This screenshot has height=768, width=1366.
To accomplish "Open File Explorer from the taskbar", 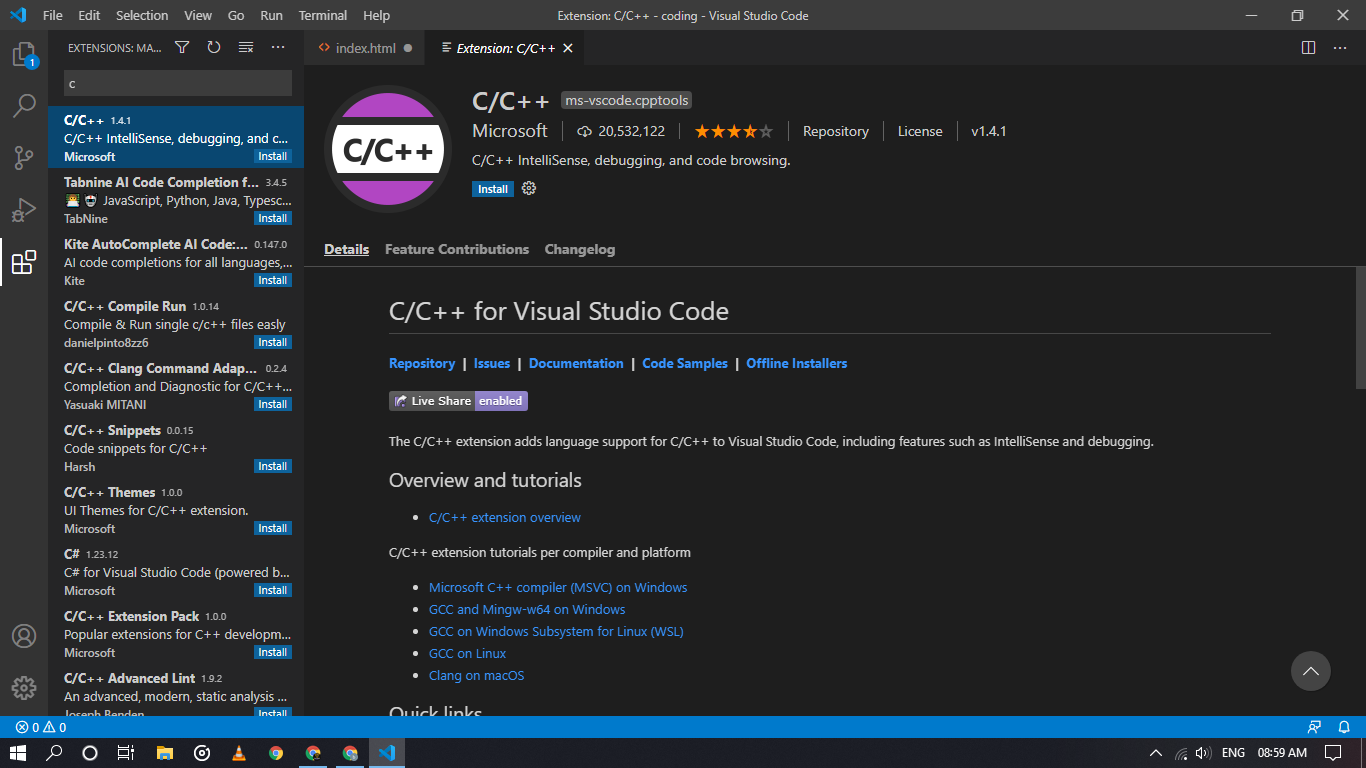I will click(x=165, y=753).
